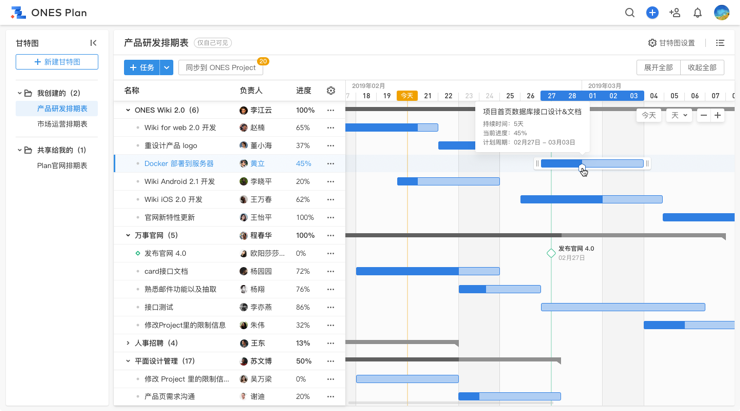Click 新建甘特图 button

coord(57,62)
